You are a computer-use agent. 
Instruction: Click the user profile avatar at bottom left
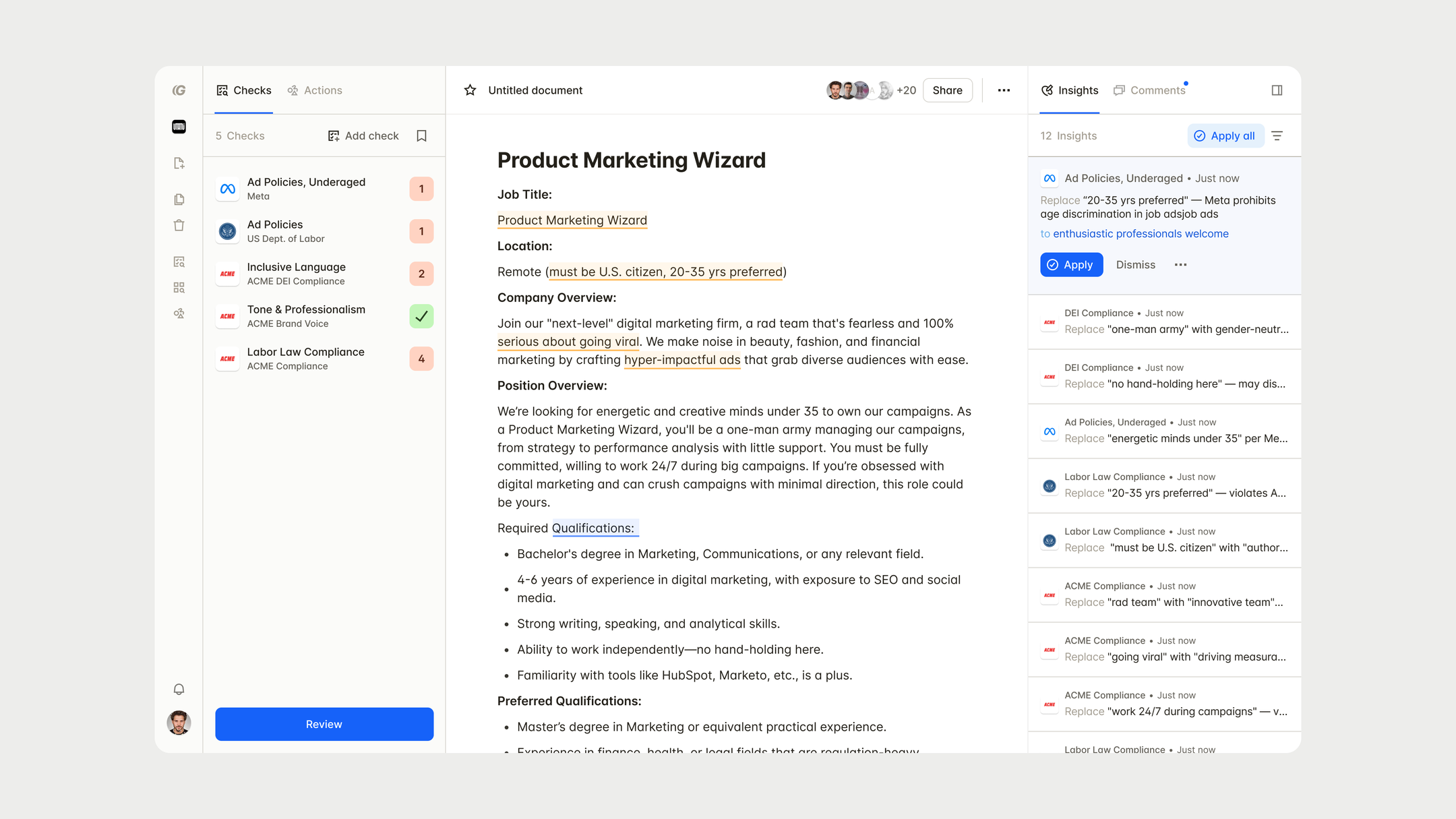pyautogui.click(x=179, y=723)
